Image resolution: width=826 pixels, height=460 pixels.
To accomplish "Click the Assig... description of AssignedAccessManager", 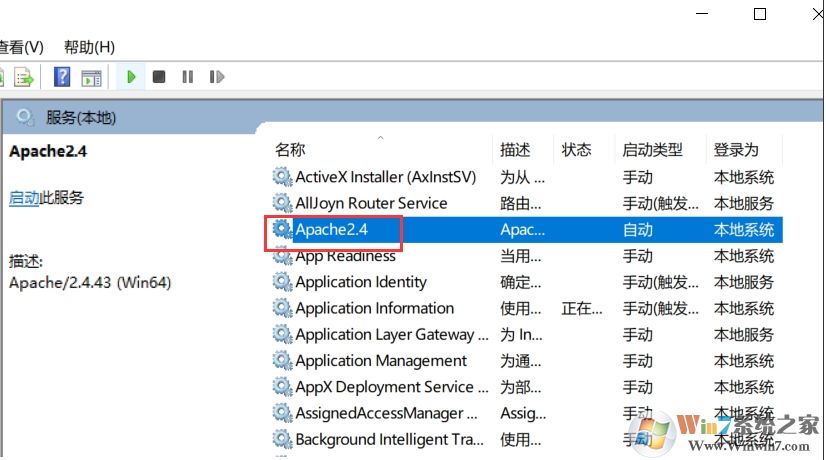I will coord(523,414).
